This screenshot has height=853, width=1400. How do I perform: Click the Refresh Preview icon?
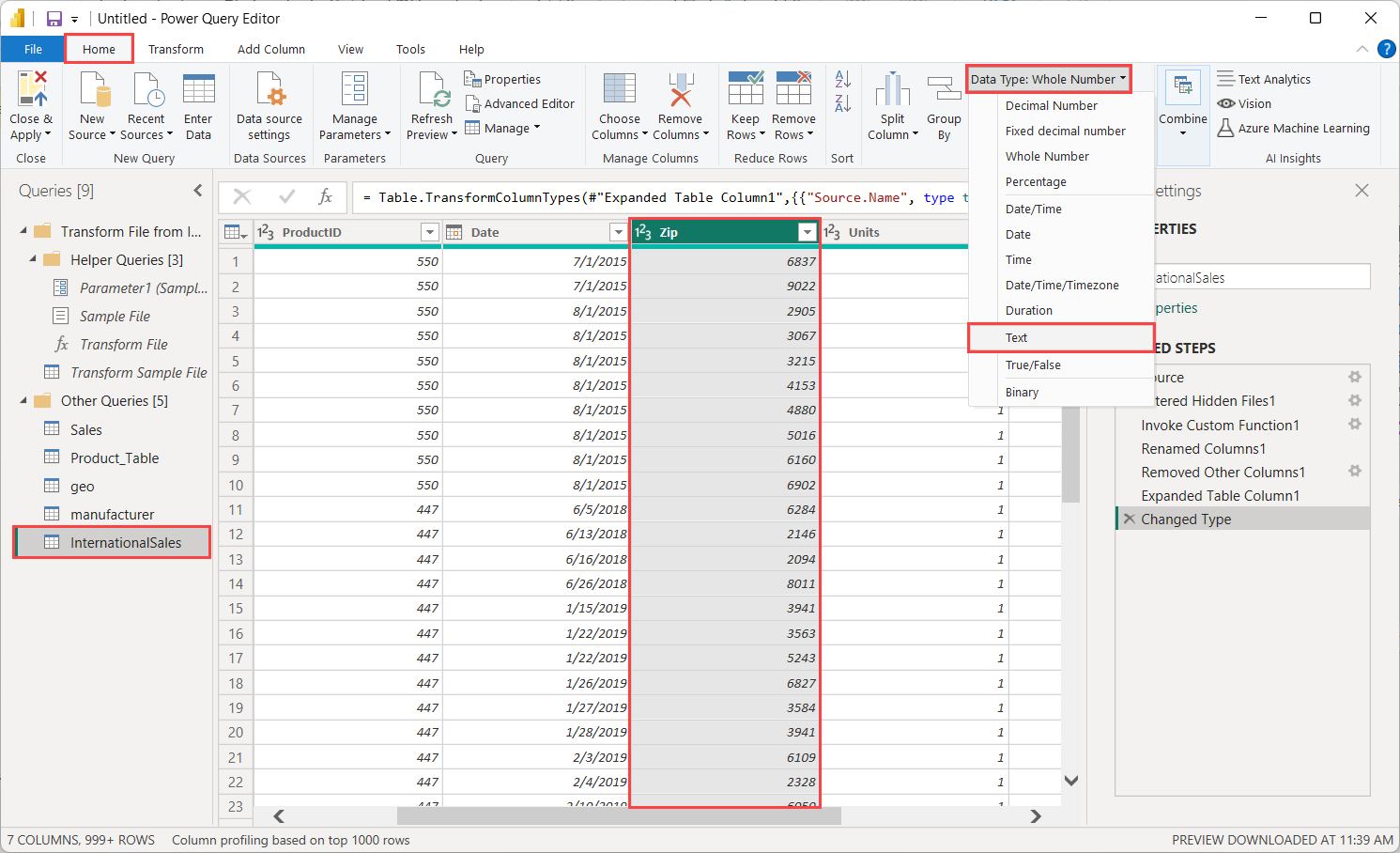[432, 90]
